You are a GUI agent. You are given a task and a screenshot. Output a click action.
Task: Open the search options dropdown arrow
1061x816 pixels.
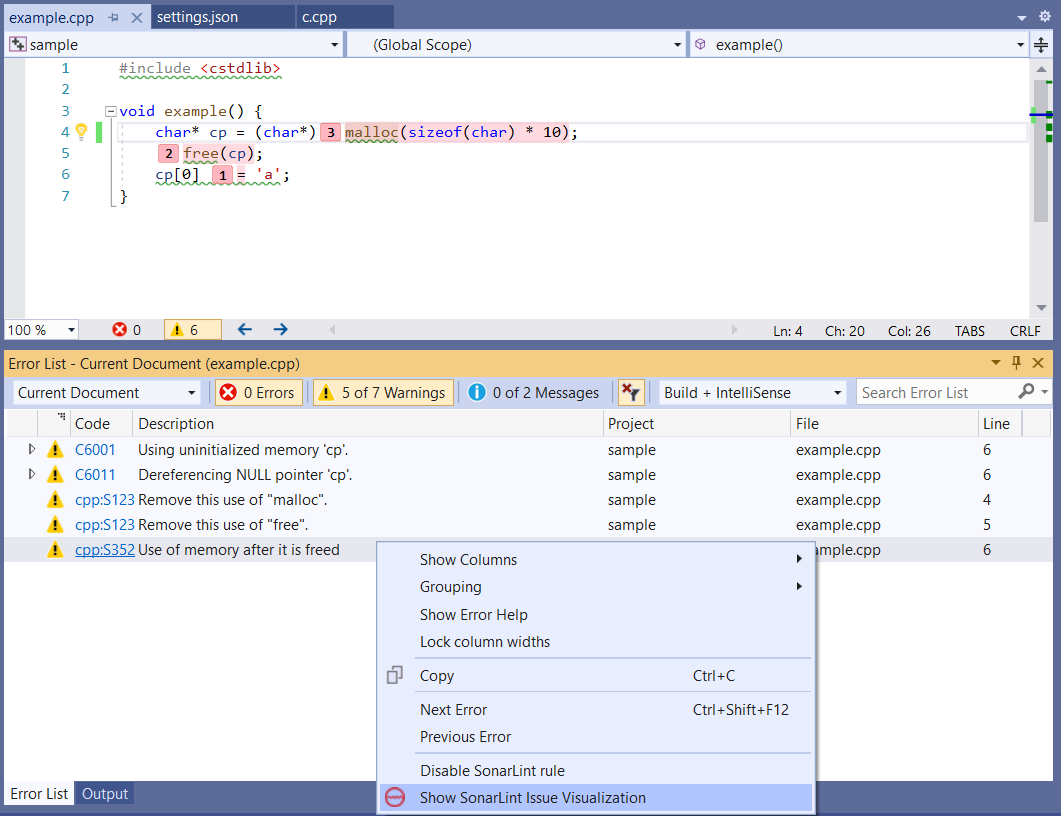1045,392
